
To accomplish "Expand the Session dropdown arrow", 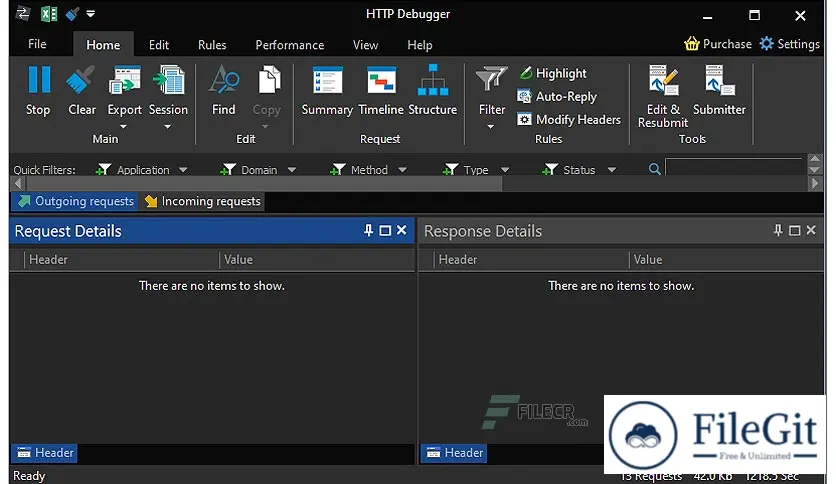I will point(167,127).
